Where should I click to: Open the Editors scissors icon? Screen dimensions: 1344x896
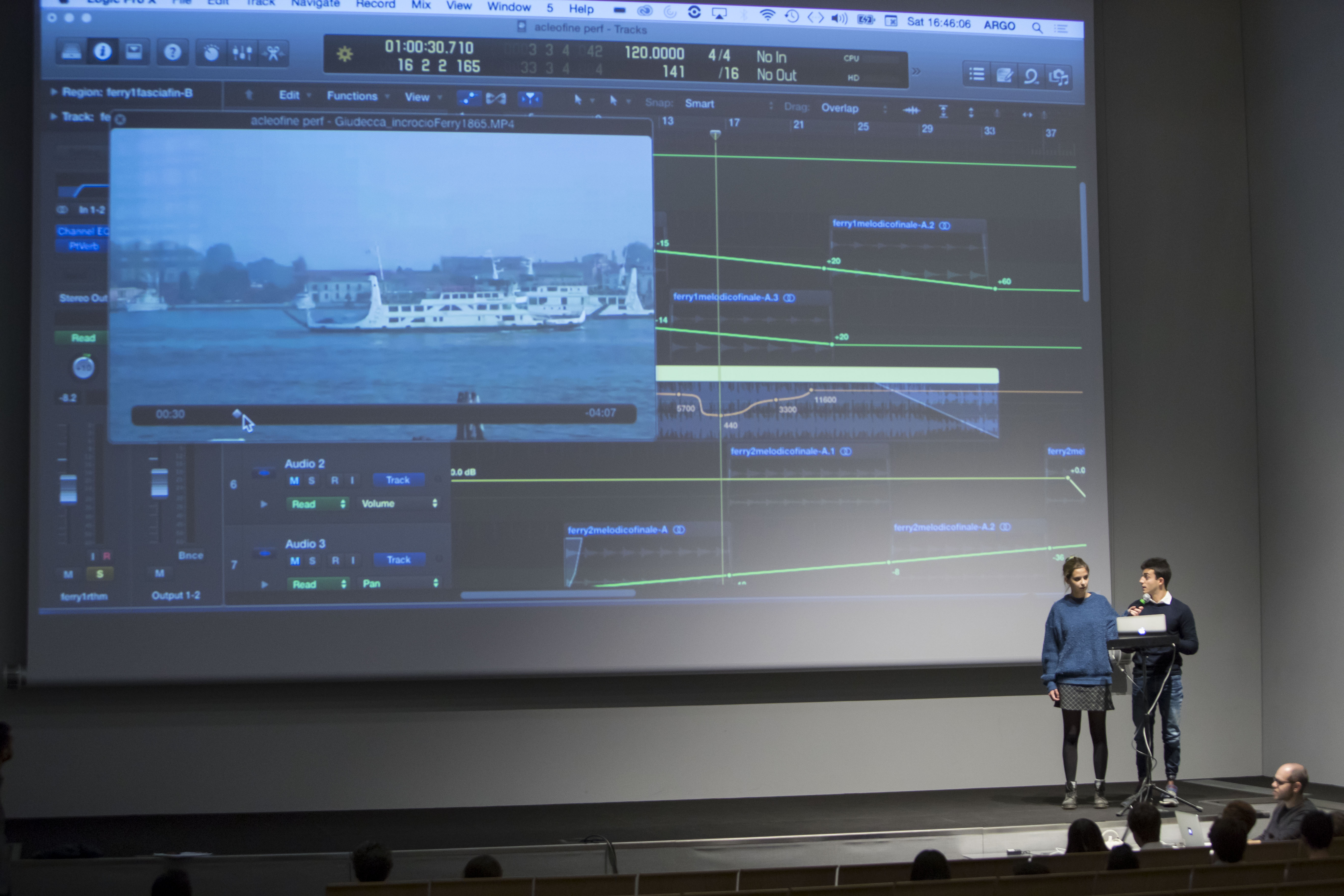point(273,54)
